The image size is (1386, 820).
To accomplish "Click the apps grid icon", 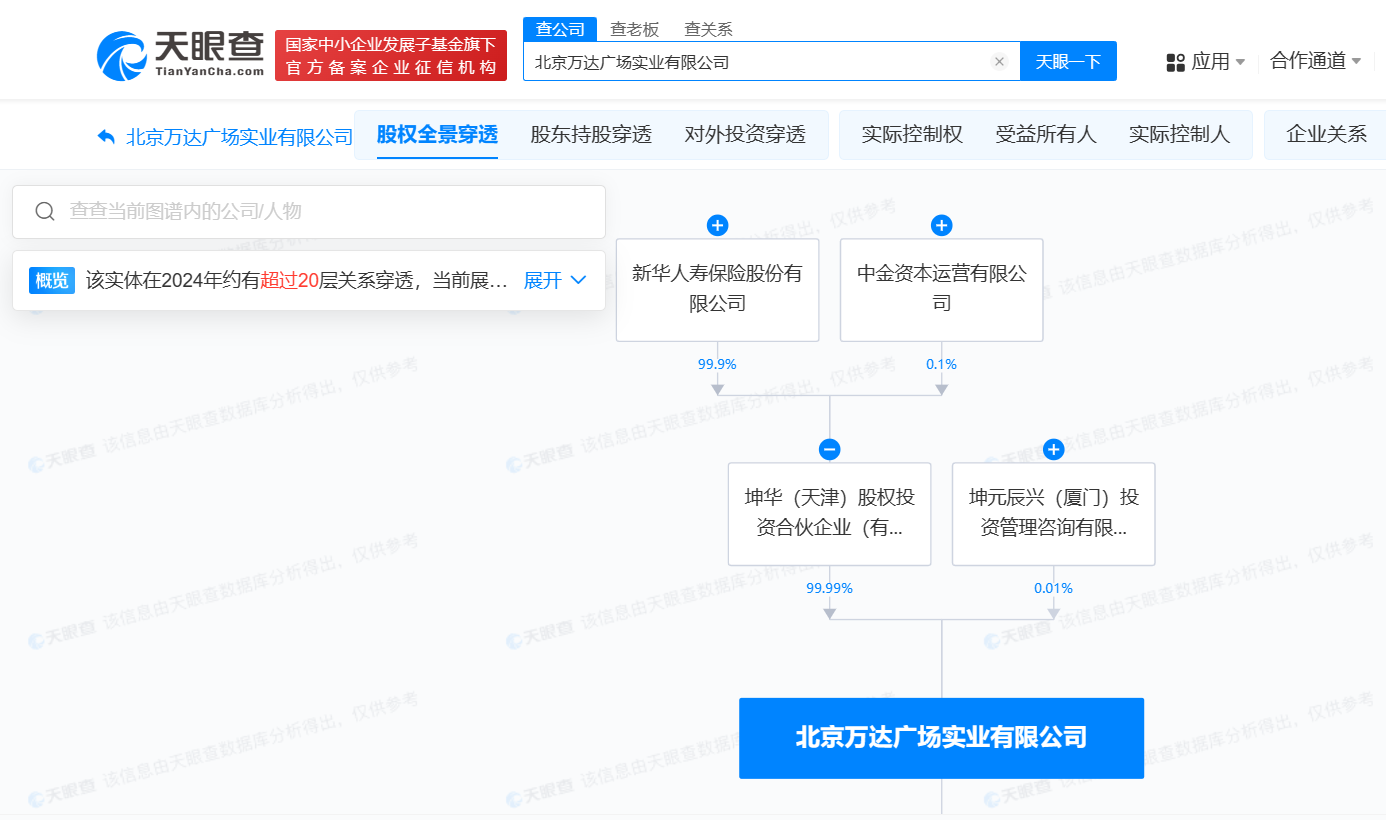I will [x=1175, y=62].
